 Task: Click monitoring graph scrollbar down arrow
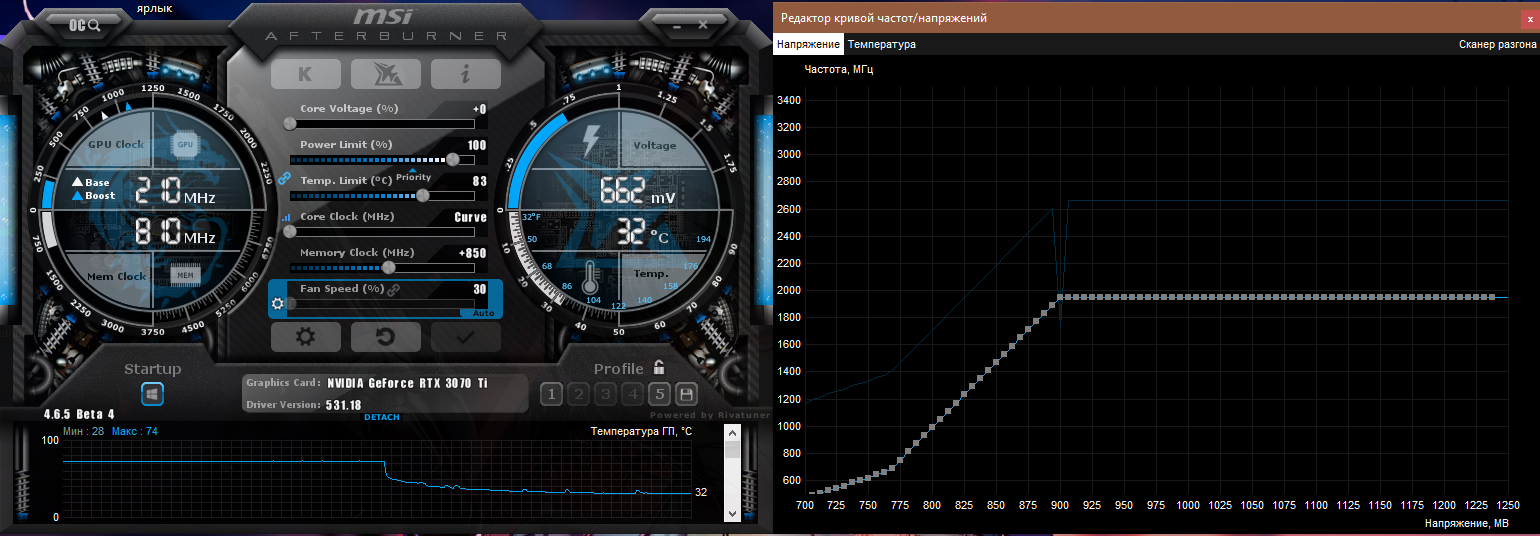click(732, 512)
